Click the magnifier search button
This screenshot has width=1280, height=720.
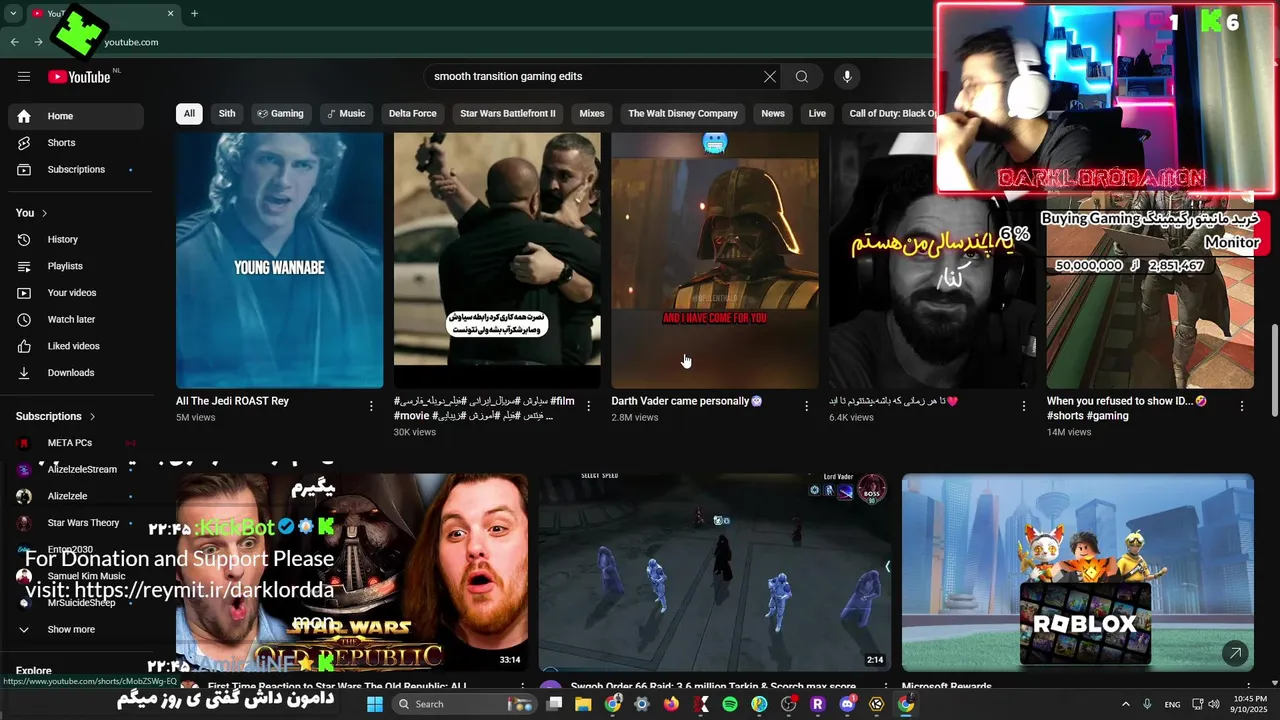coord(802,77)
